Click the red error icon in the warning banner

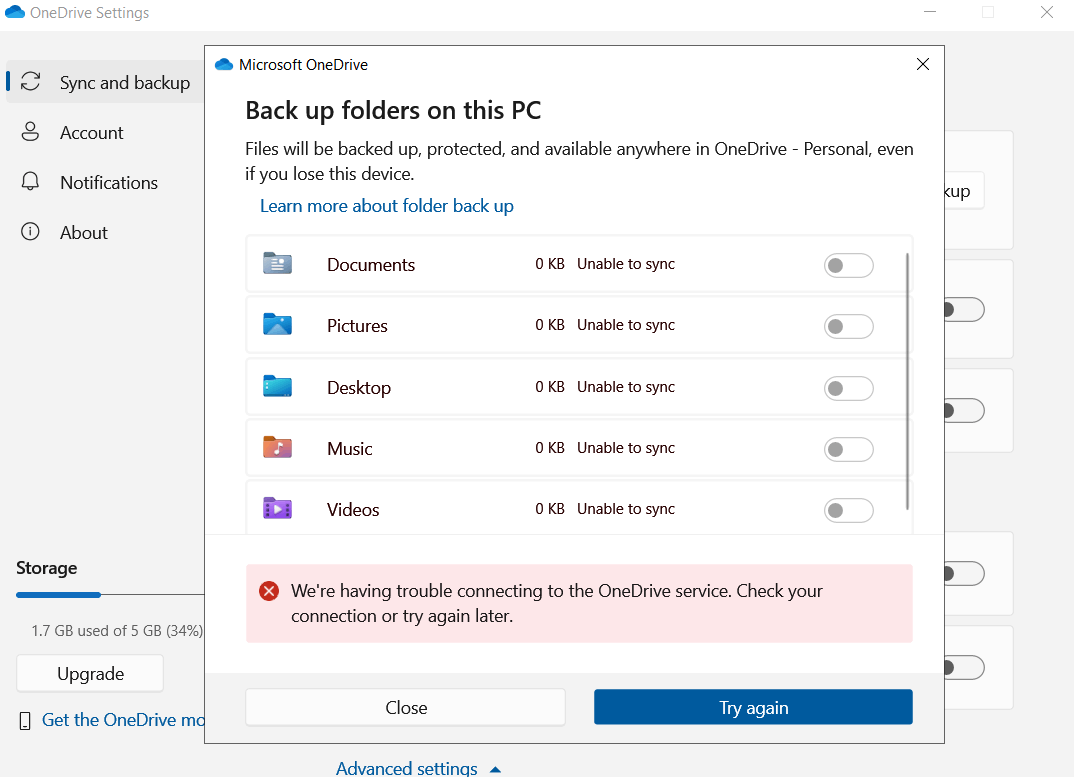click(x=269, y=591)
